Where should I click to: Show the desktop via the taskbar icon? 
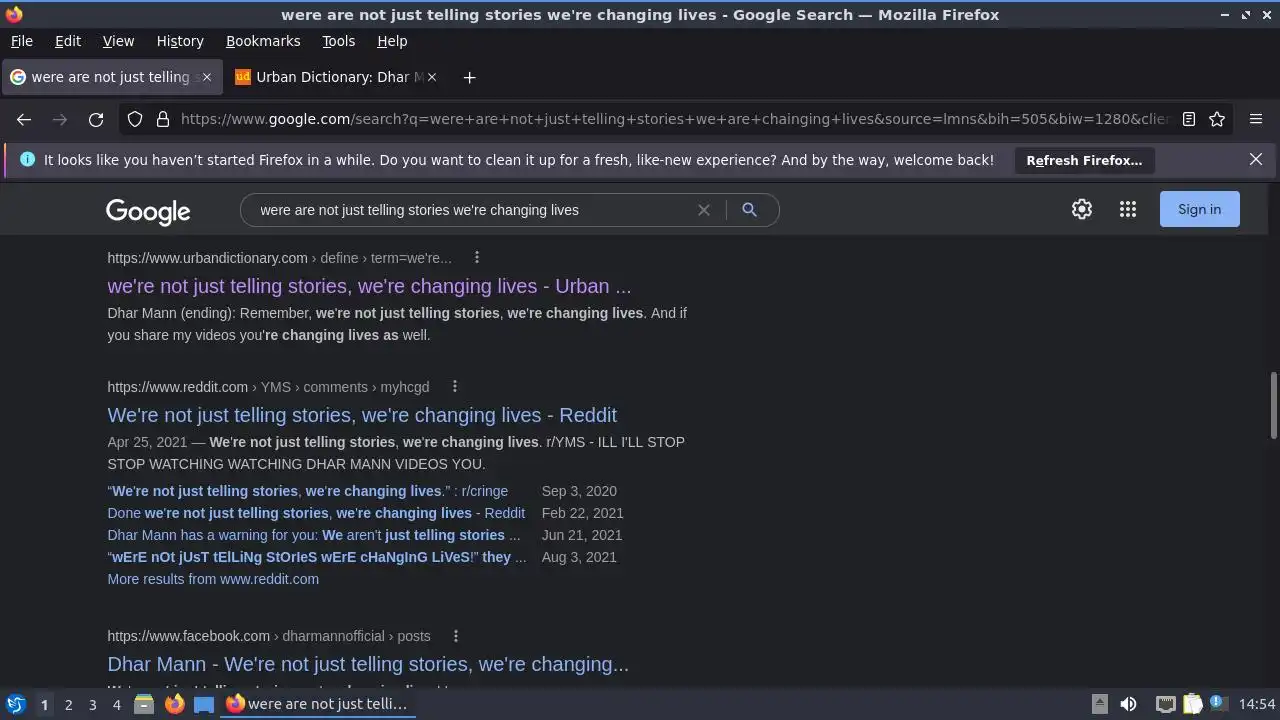coord(204,704)
